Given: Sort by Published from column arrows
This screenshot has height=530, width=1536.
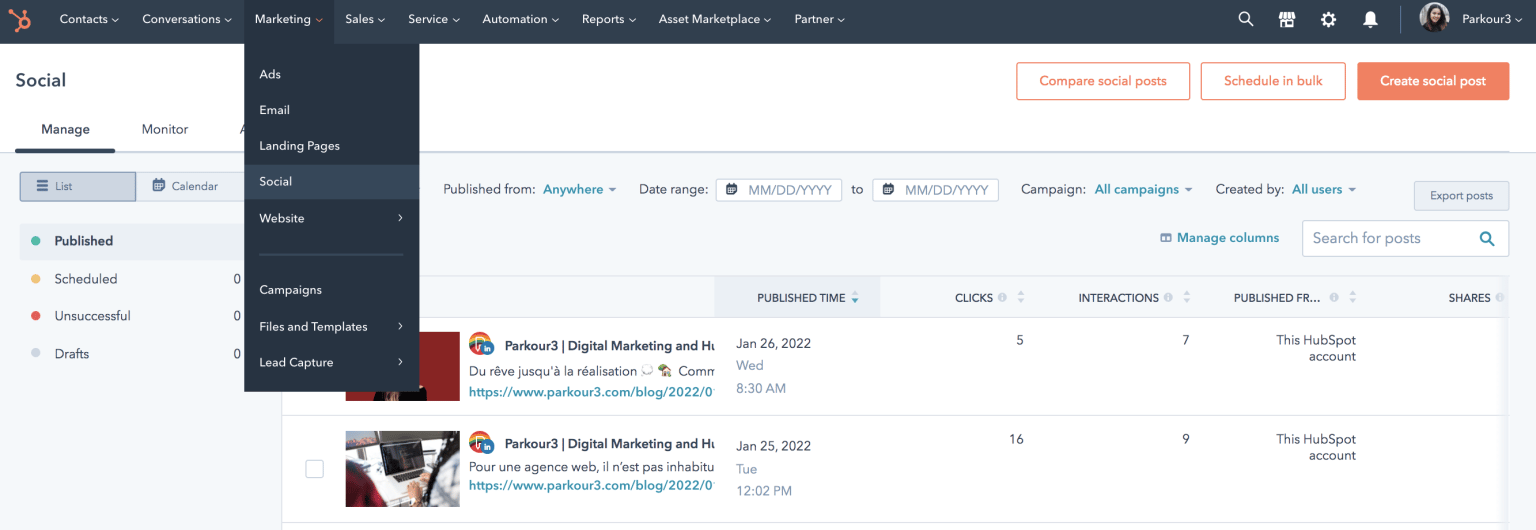Looking at the screenshot, I should [1353, 298].
